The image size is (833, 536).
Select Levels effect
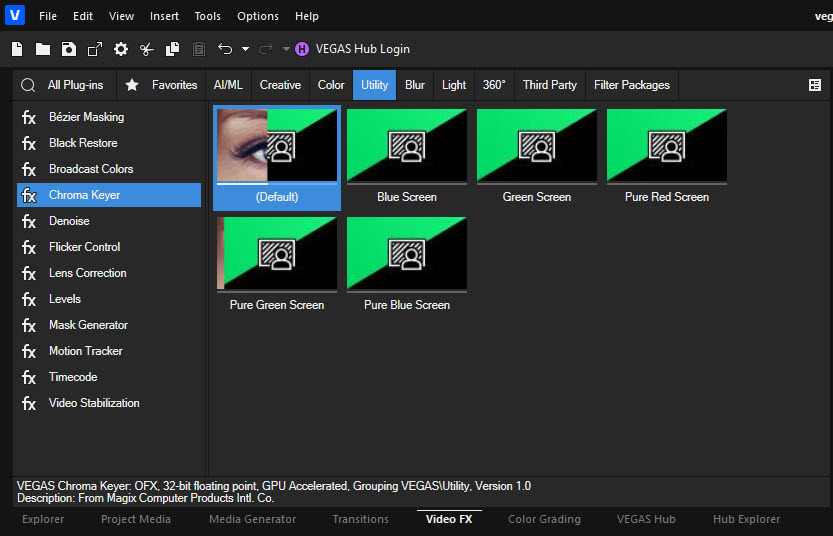pos(109,299)
